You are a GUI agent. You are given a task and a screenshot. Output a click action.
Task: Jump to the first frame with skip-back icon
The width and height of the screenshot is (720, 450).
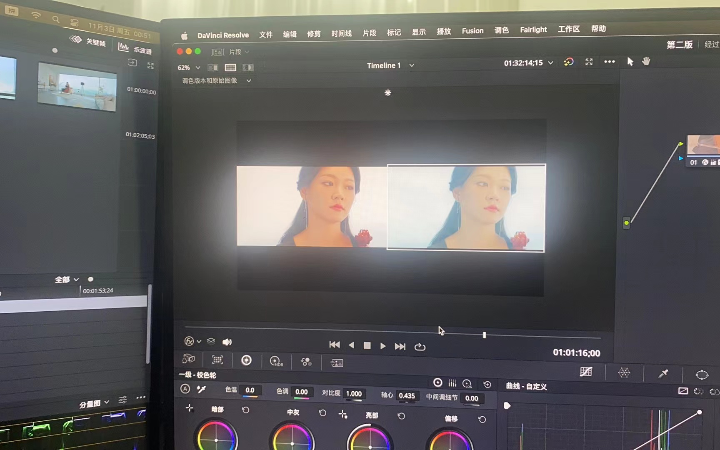335,346
